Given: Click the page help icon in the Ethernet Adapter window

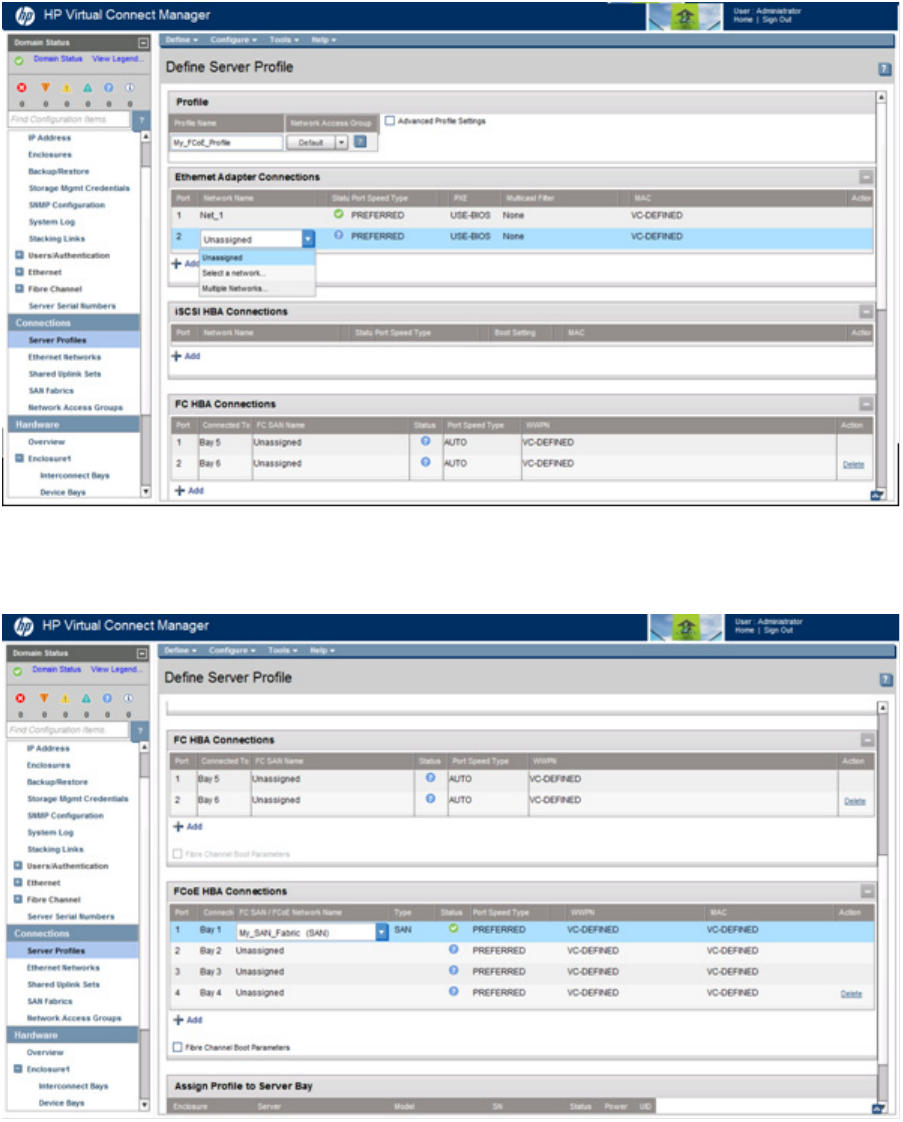Looking at the screenshot, I should click(x=884, y=69).
